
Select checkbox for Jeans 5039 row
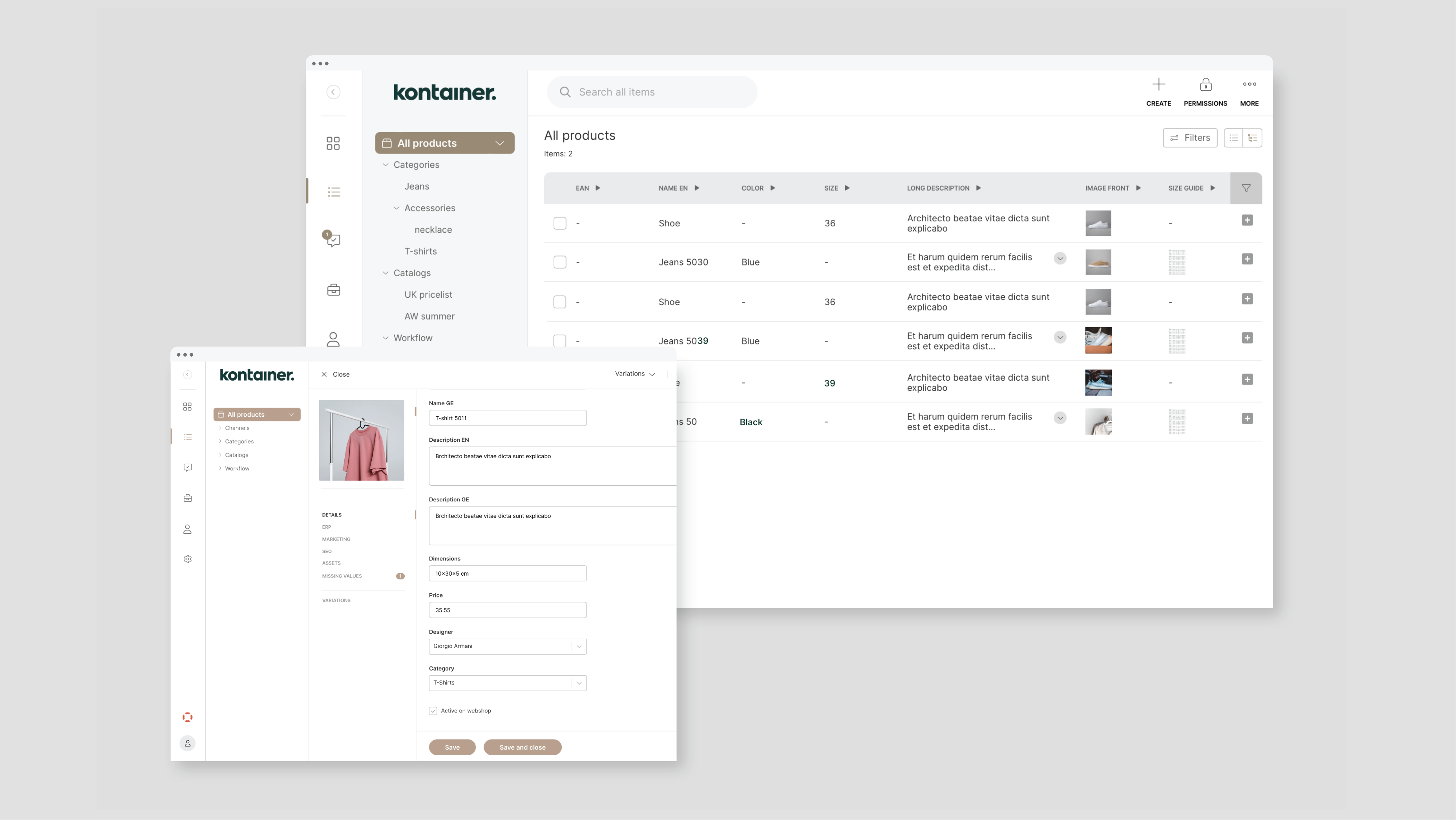(559, 341)
